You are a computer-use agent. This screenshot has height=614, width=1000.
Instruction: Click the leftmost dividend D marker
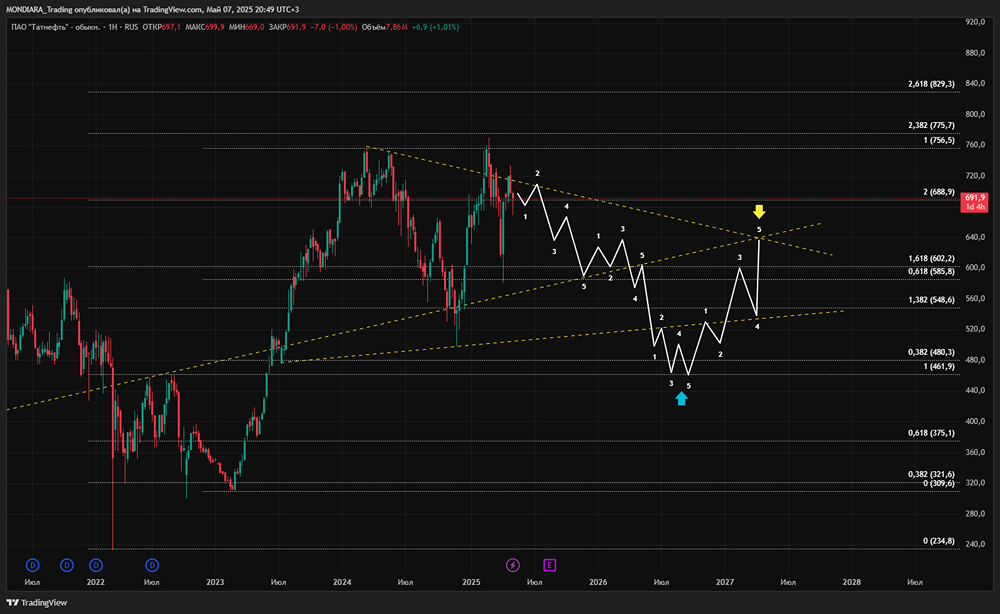pyautogui.click(x=32, y=564)
